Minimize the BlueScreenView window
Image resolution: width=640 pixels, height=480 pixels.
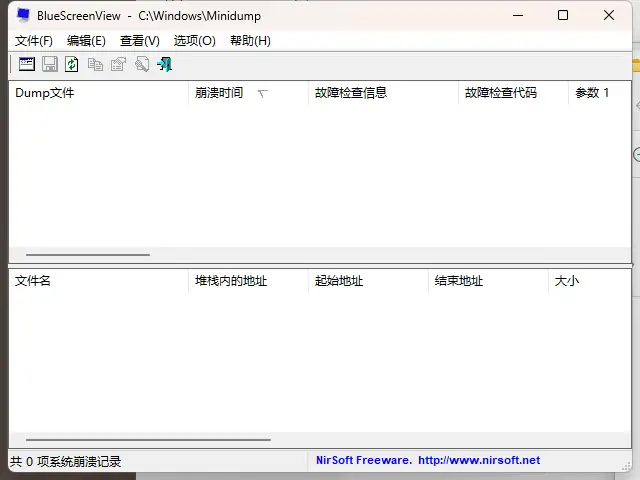[518, 16]
